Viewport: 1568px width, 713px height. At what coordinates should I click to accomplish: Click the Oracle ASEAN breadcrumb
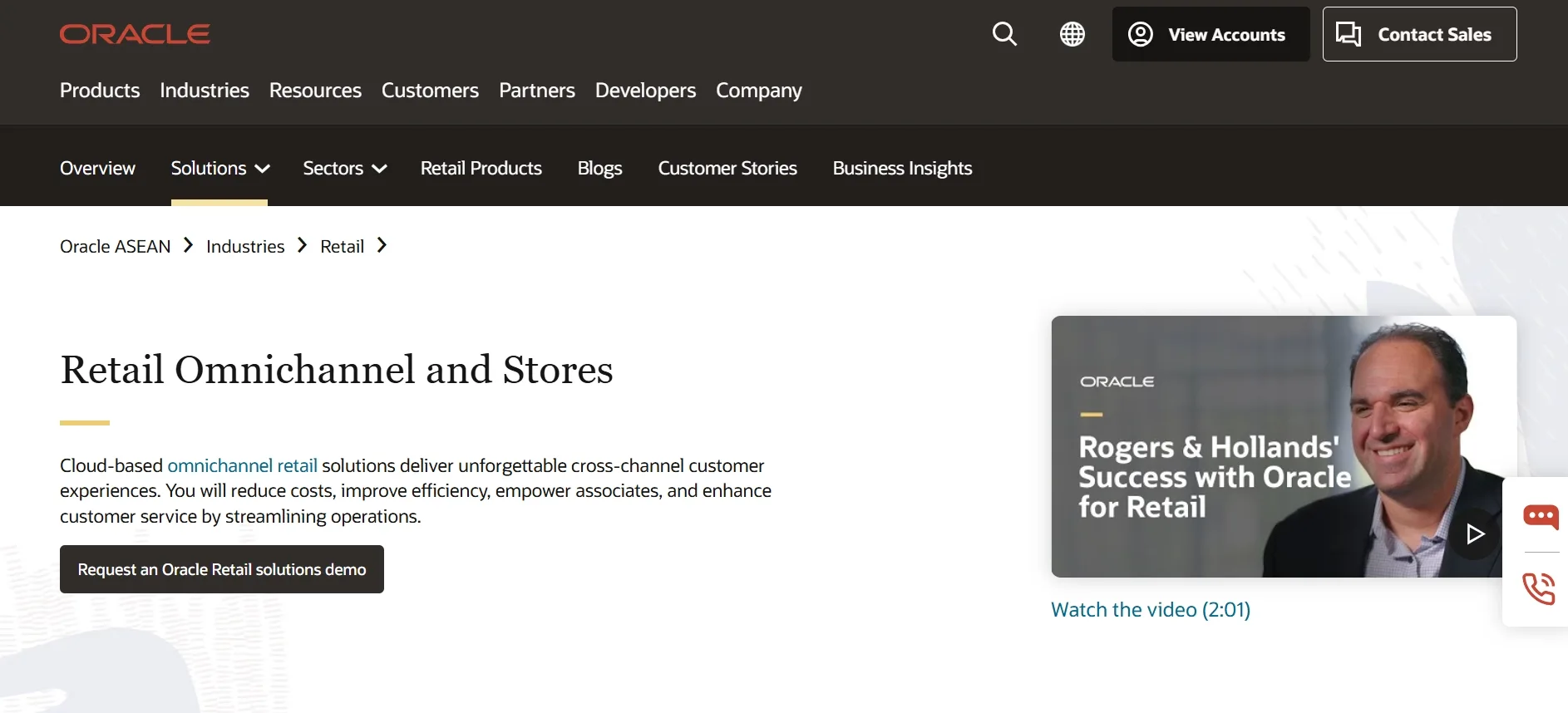pyautogui.click(x=116, y=246)
